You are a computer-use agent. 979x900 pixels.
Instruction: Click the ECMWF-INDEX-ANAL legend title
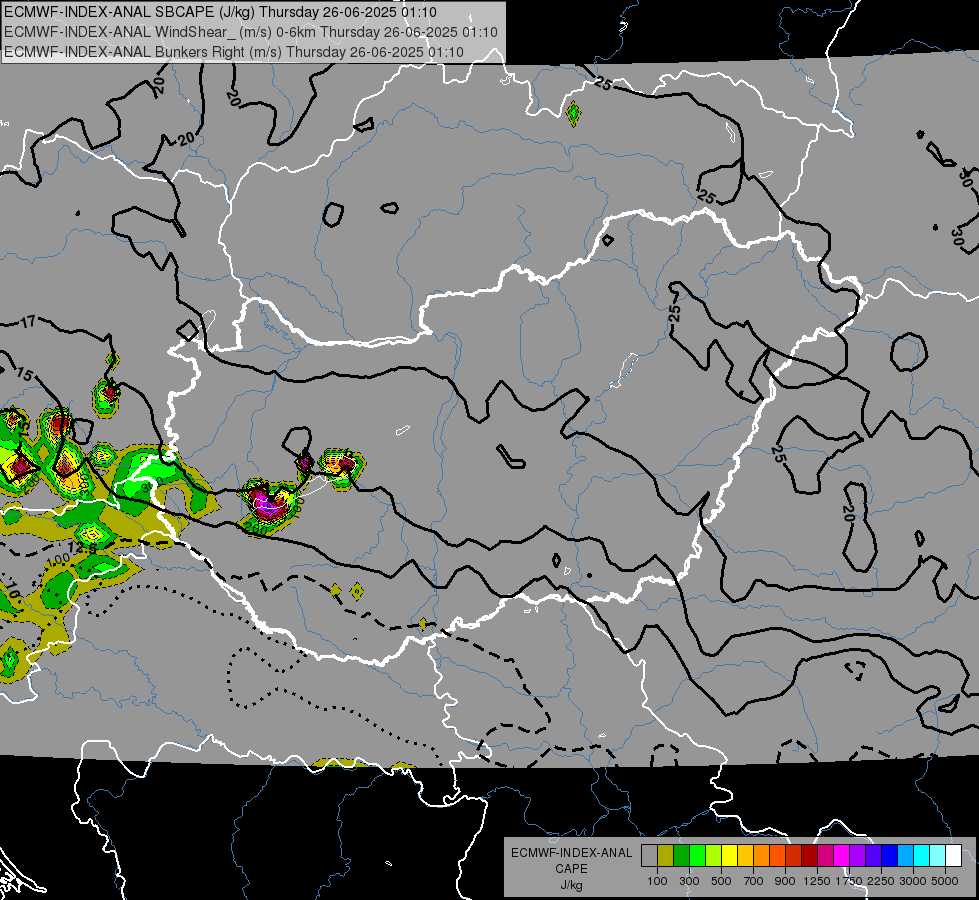click(x=572, y=853)
